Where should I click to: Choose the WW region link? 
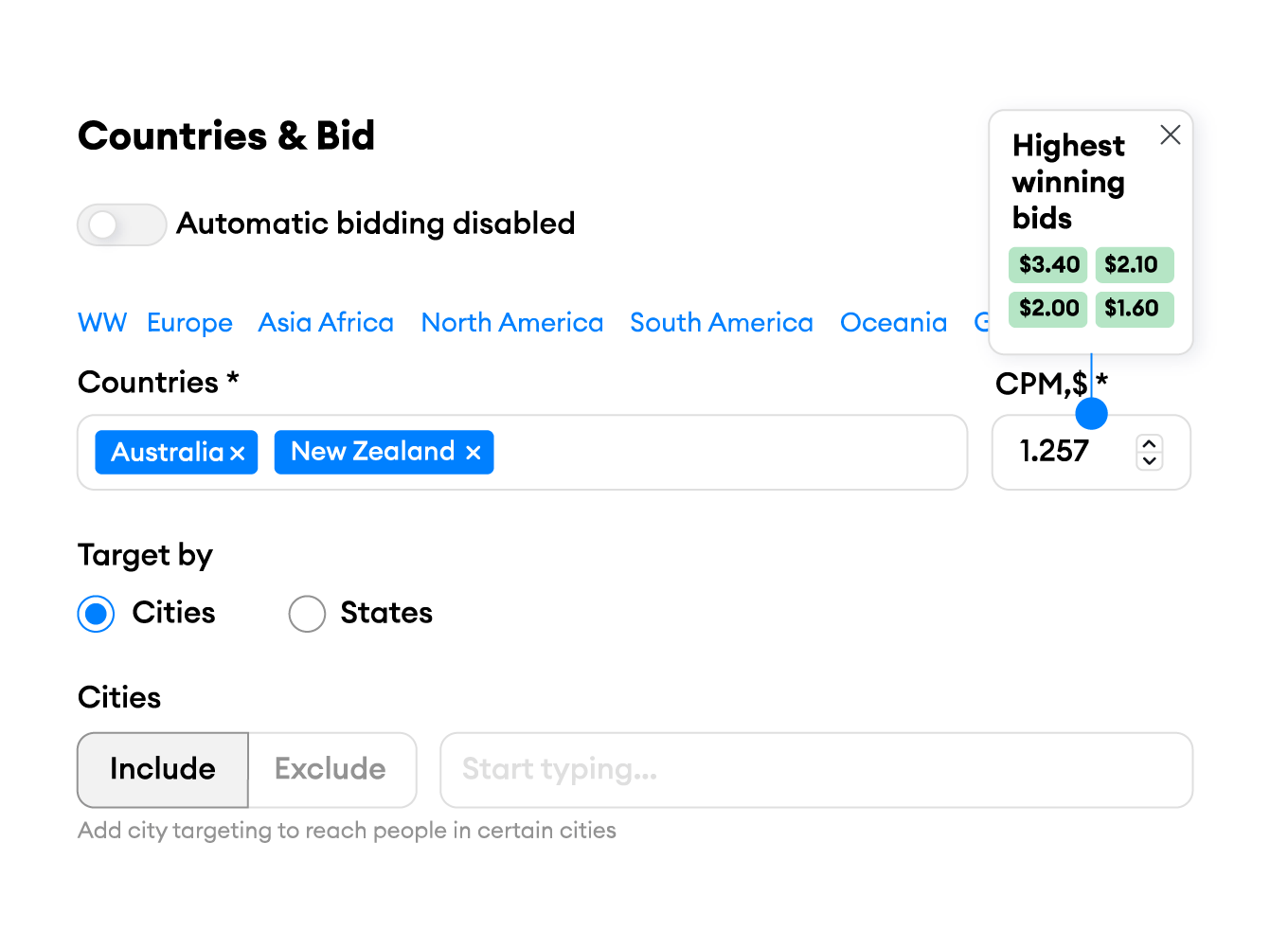coord(102,323)
